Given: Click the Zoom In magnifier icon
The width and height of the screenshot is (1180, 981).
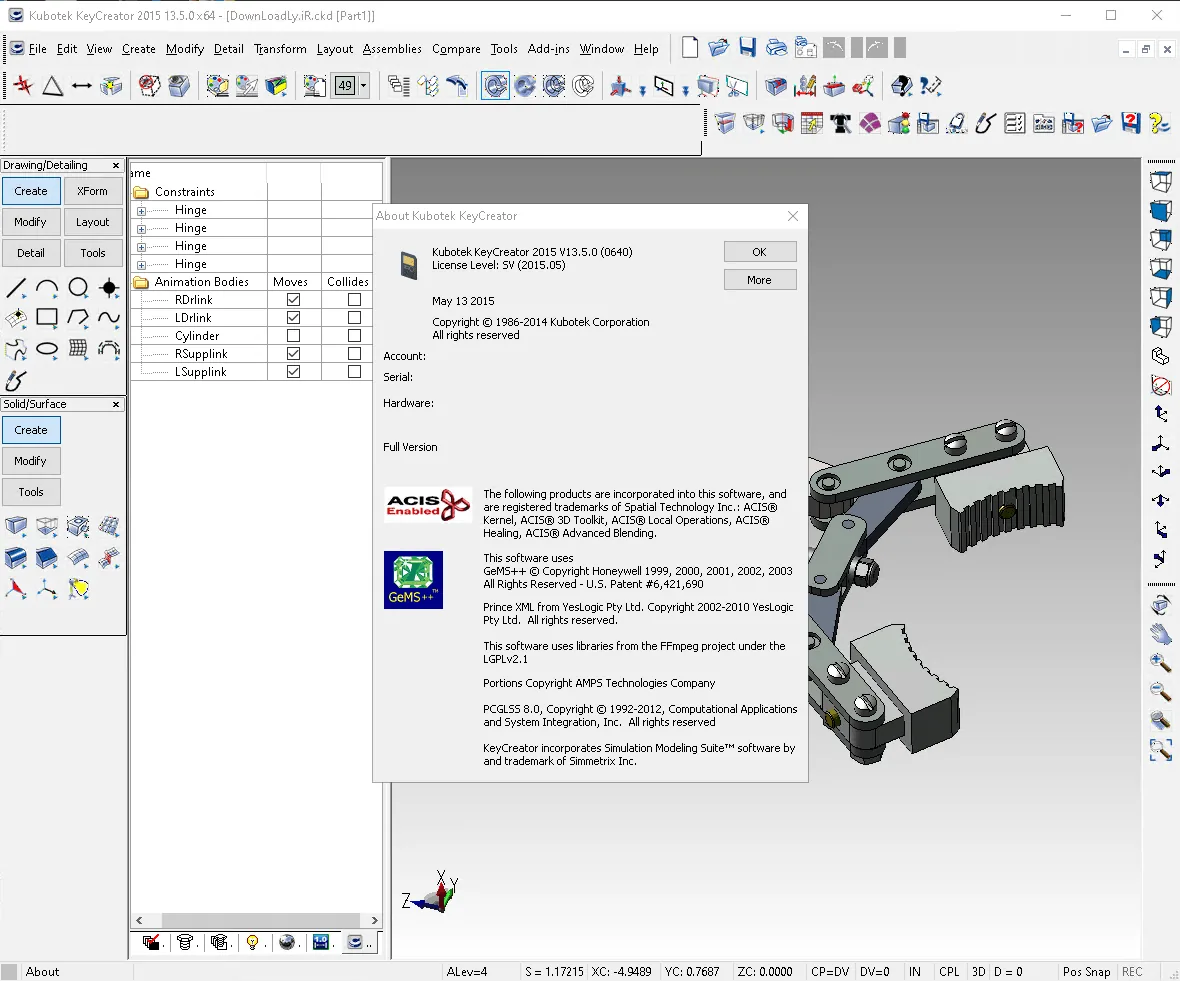Looking at the screenshot, I should 1160,662.
